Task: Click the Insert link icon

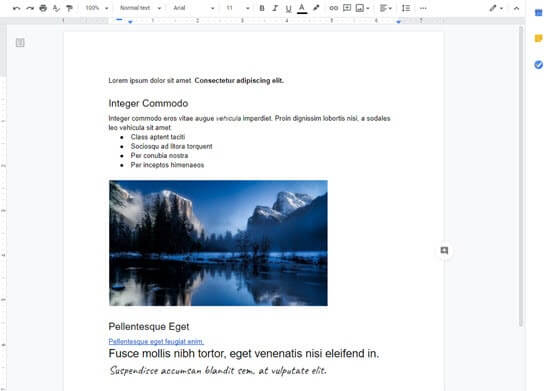Action: pyautogui.click(x=334, y=8)
